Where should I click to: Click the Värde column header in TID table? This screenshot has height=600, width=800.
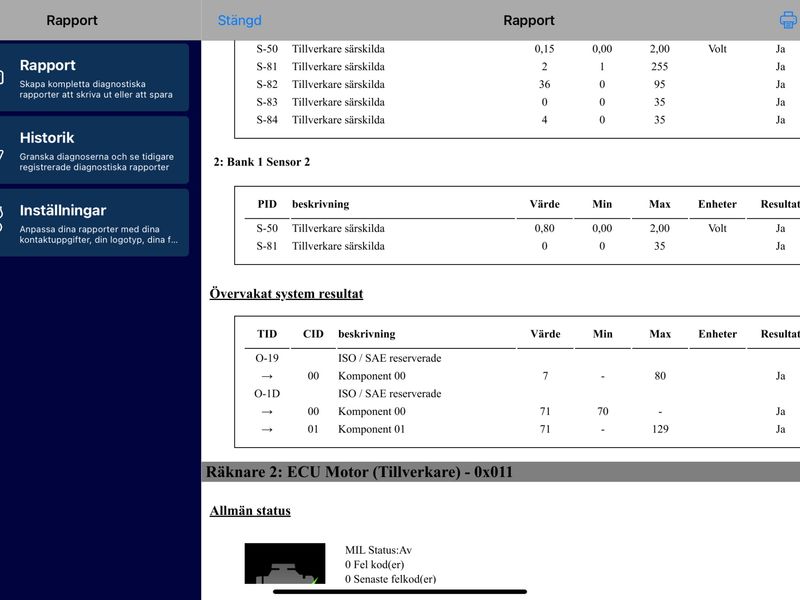(545, 334)
